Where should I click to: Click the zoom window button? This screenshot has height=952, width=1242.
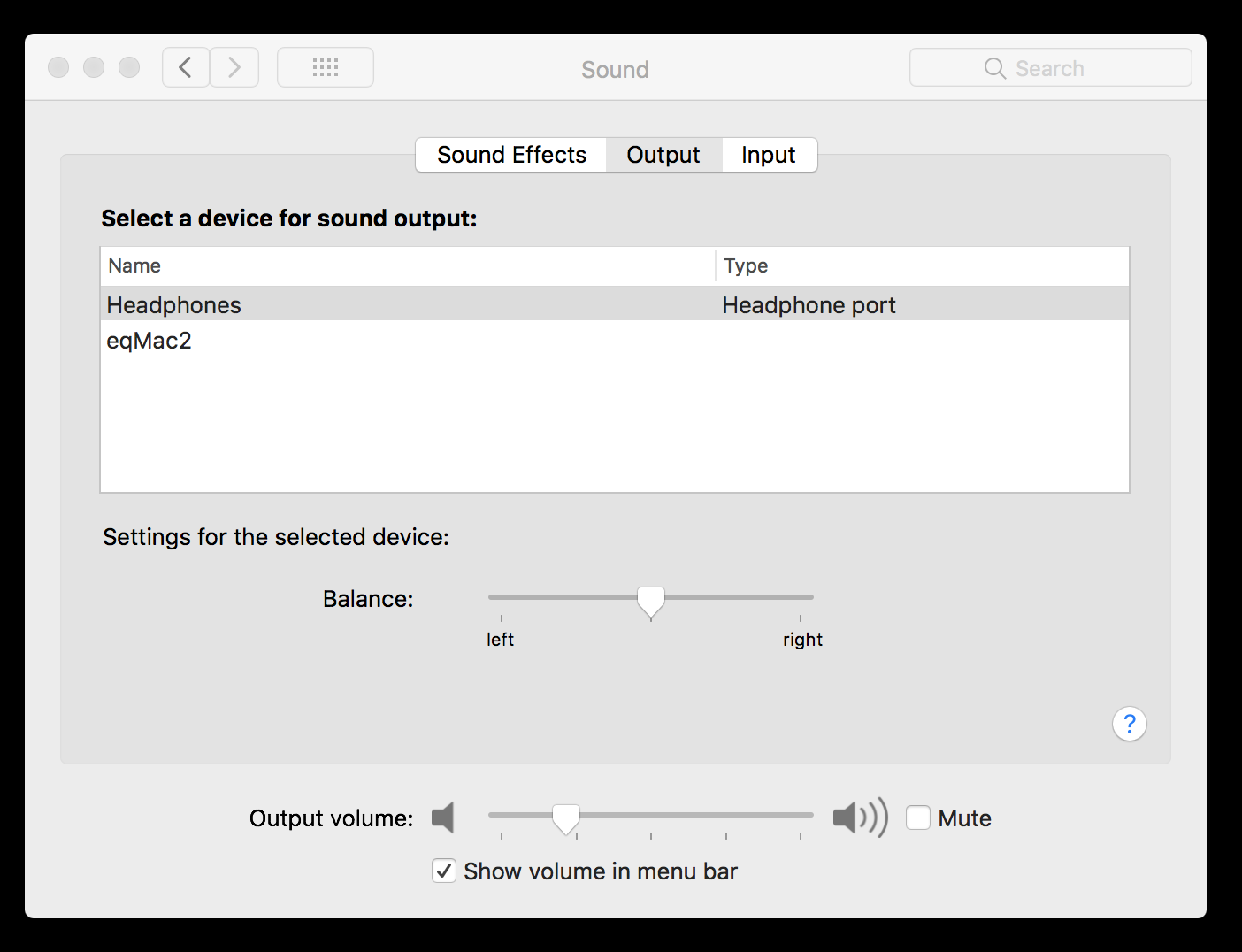tap(129, 67)
